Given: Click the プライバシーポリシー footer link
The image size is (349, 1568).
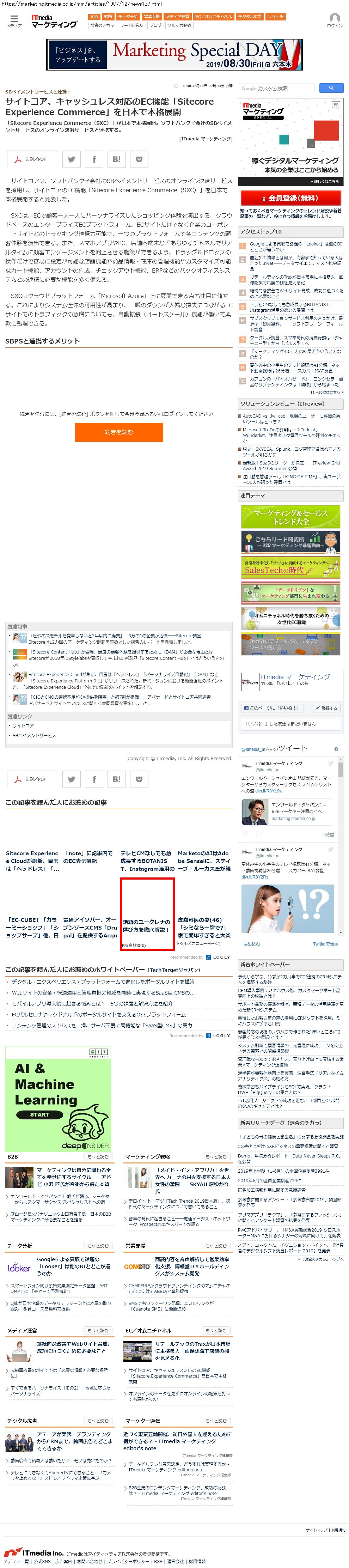Looking at the screenshot, I should pos(128,1561).
